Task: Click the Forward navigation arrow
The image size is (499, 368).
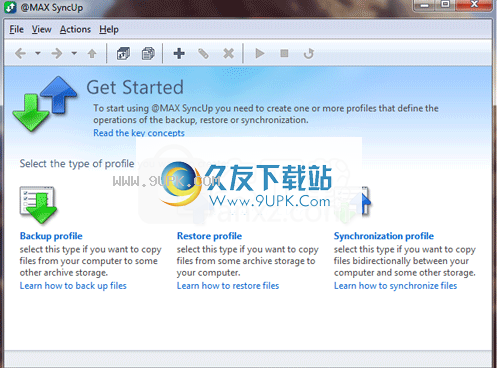Action: pos(57,53)
